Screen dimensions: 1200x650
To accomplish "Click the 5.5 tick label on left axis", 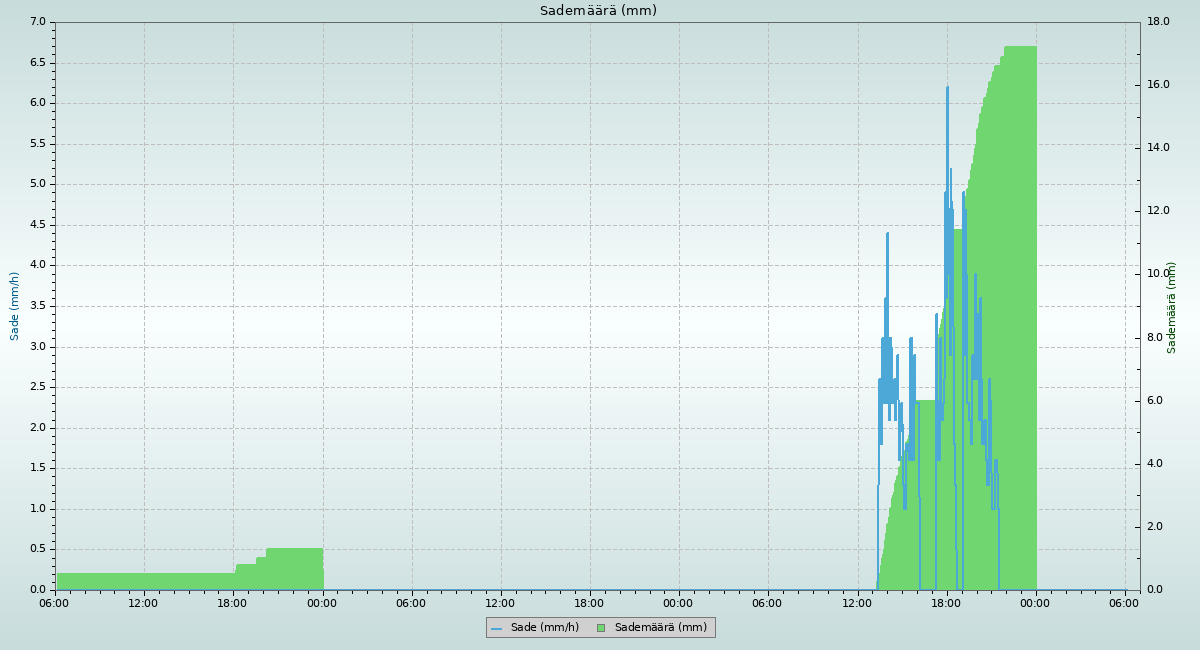I will pos(38,144).
